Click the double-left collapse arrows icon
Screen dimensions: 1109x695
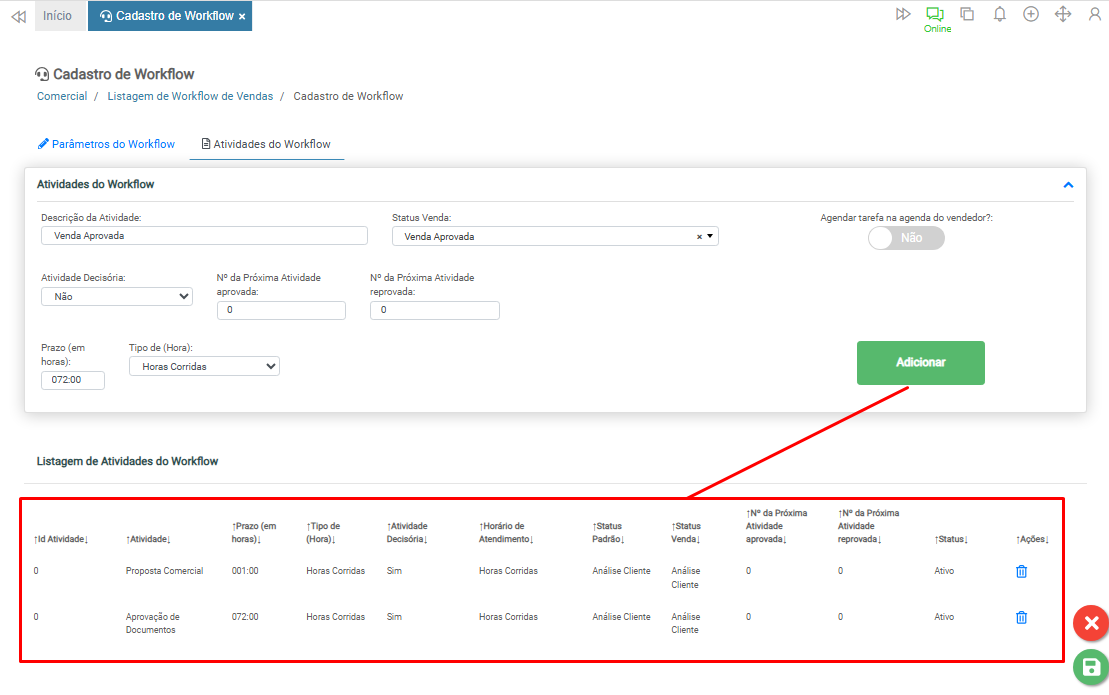(18, 17)
